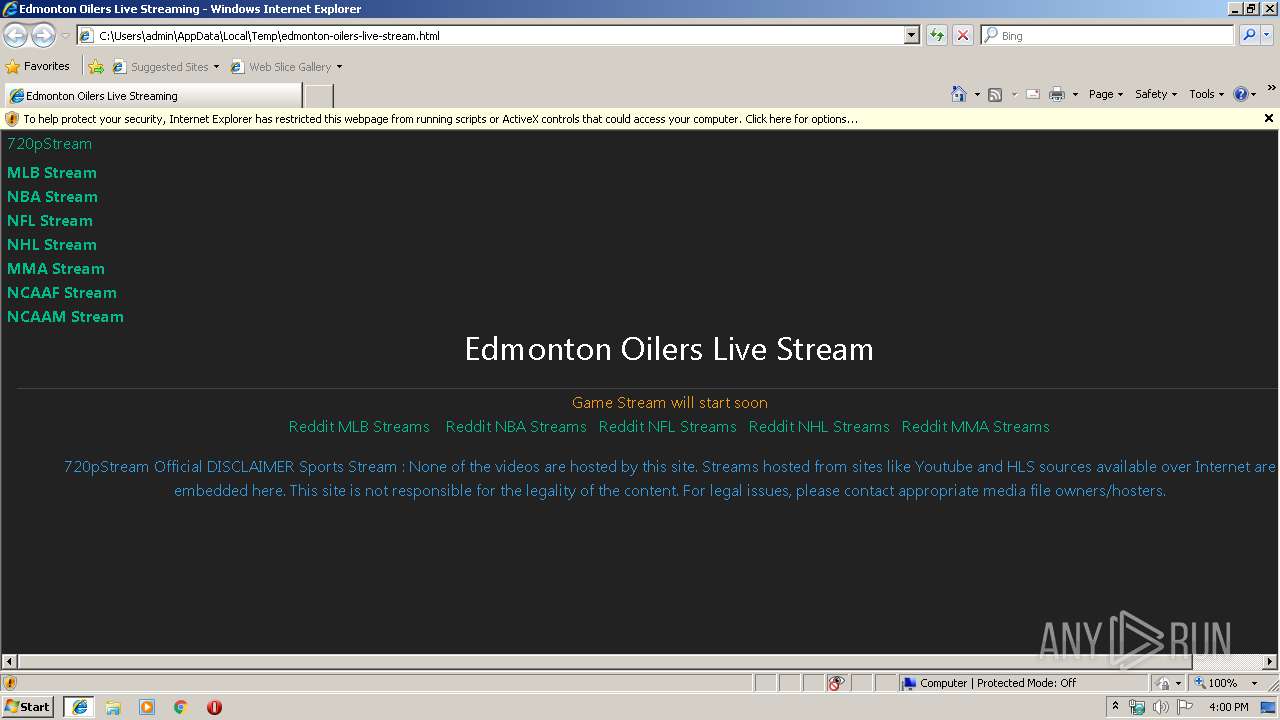Open Suggested Sites dropdown
This screenshot has width=1280, height=720.
(166, 67)
